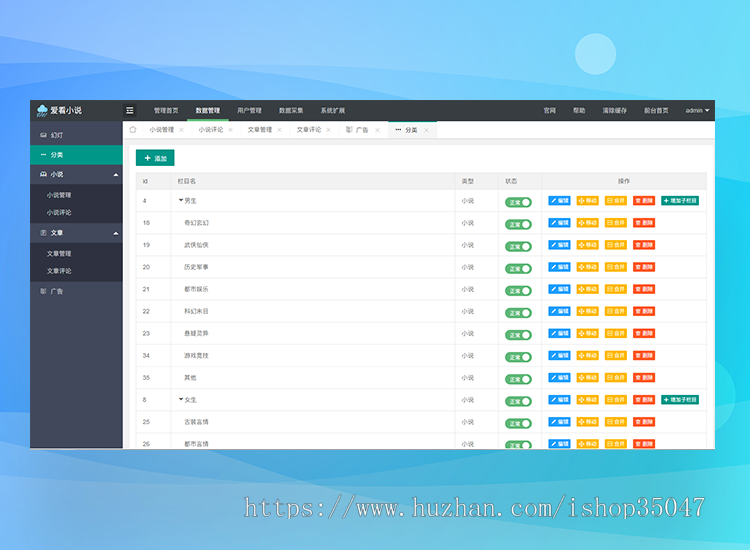Move the 奇幻玄幻 category
This screenshot has height=550, width=750.
tap(587, 223)
